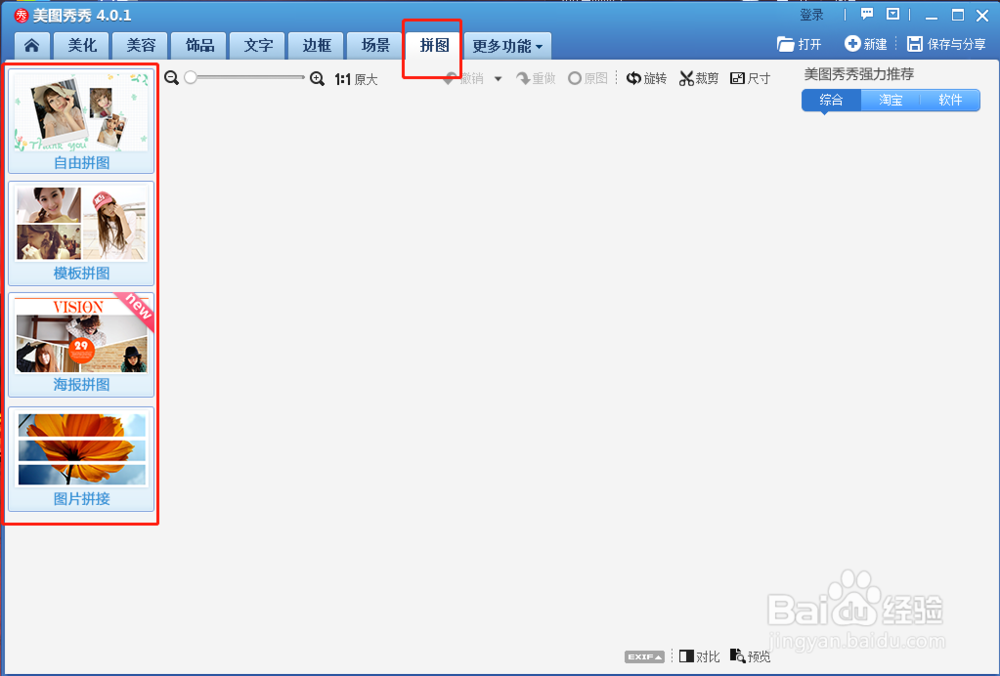Click the zoom out magnifier icon

coord(172,78)
